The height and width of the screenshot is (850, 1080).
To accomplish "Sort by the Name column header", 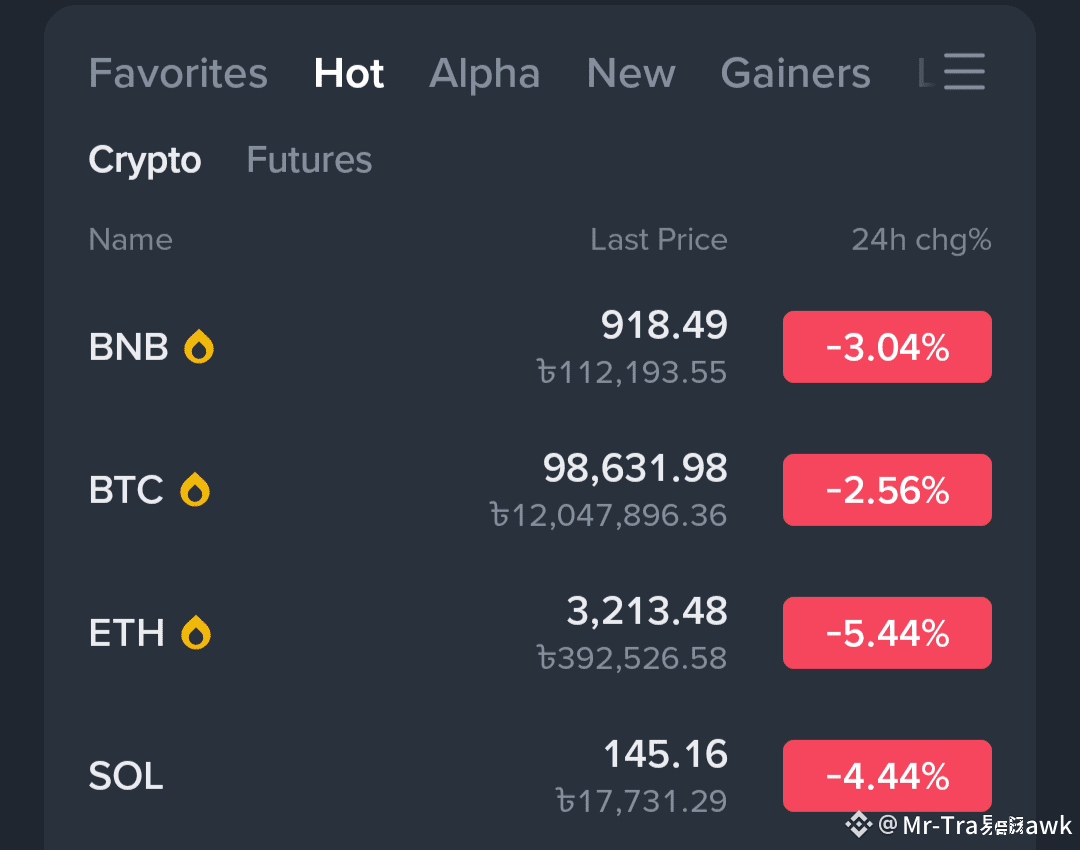I will tap(130, 240).
